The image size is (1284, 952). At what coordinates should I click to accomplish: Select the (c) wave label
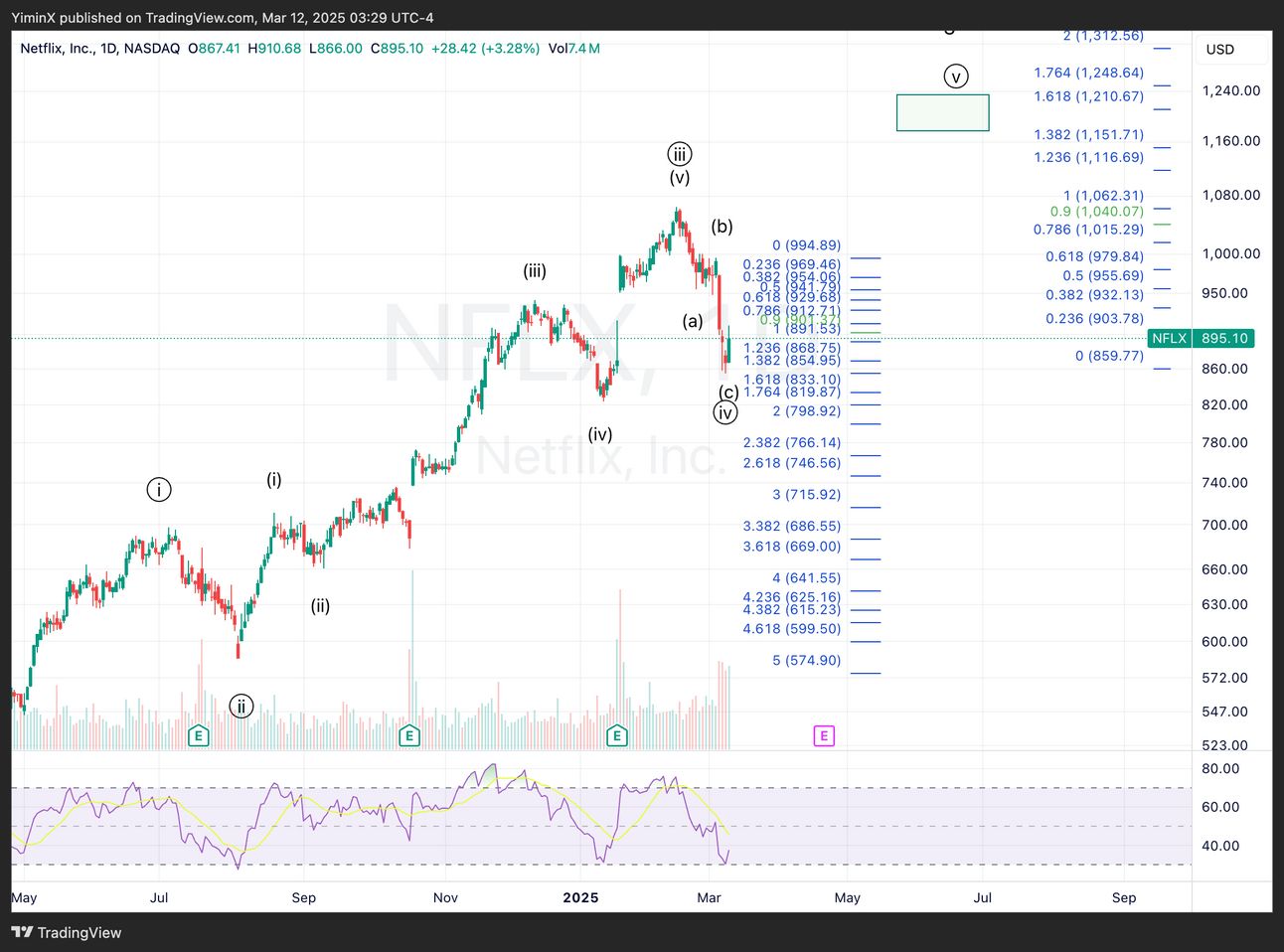[728, 393]
